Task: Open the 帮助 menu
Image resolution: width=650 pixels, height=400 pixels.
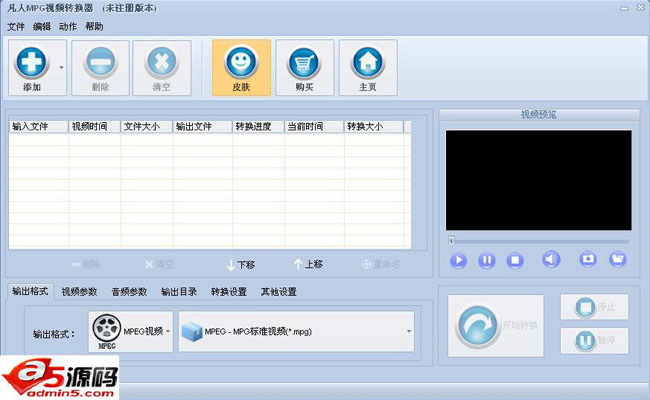Action: pyautogui.click(x=94, y=26)
